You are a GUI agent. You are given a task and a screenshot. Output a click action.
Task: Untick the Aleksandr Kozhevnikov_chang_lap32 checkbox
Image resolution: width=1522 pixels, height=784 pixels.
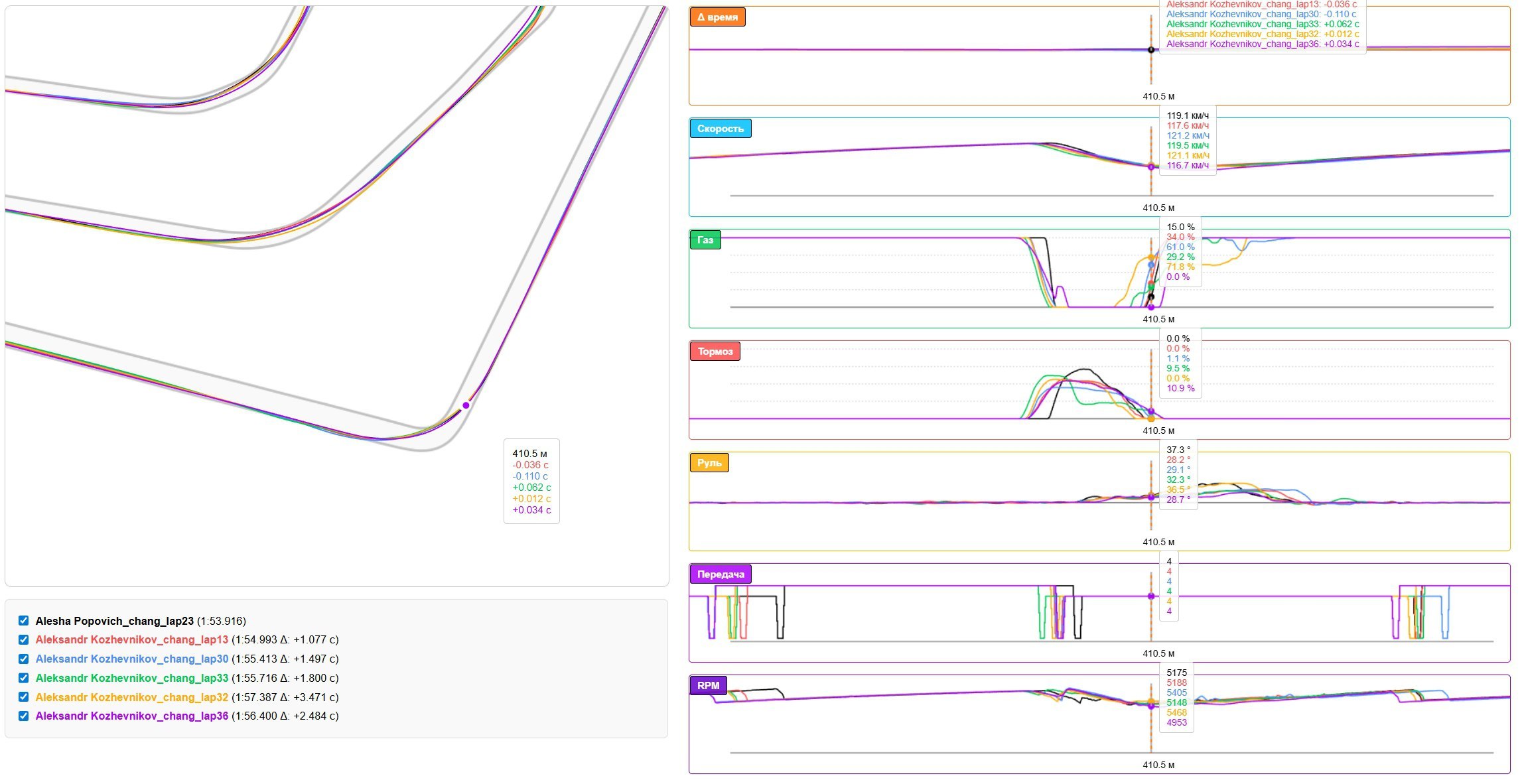[24, 697]
